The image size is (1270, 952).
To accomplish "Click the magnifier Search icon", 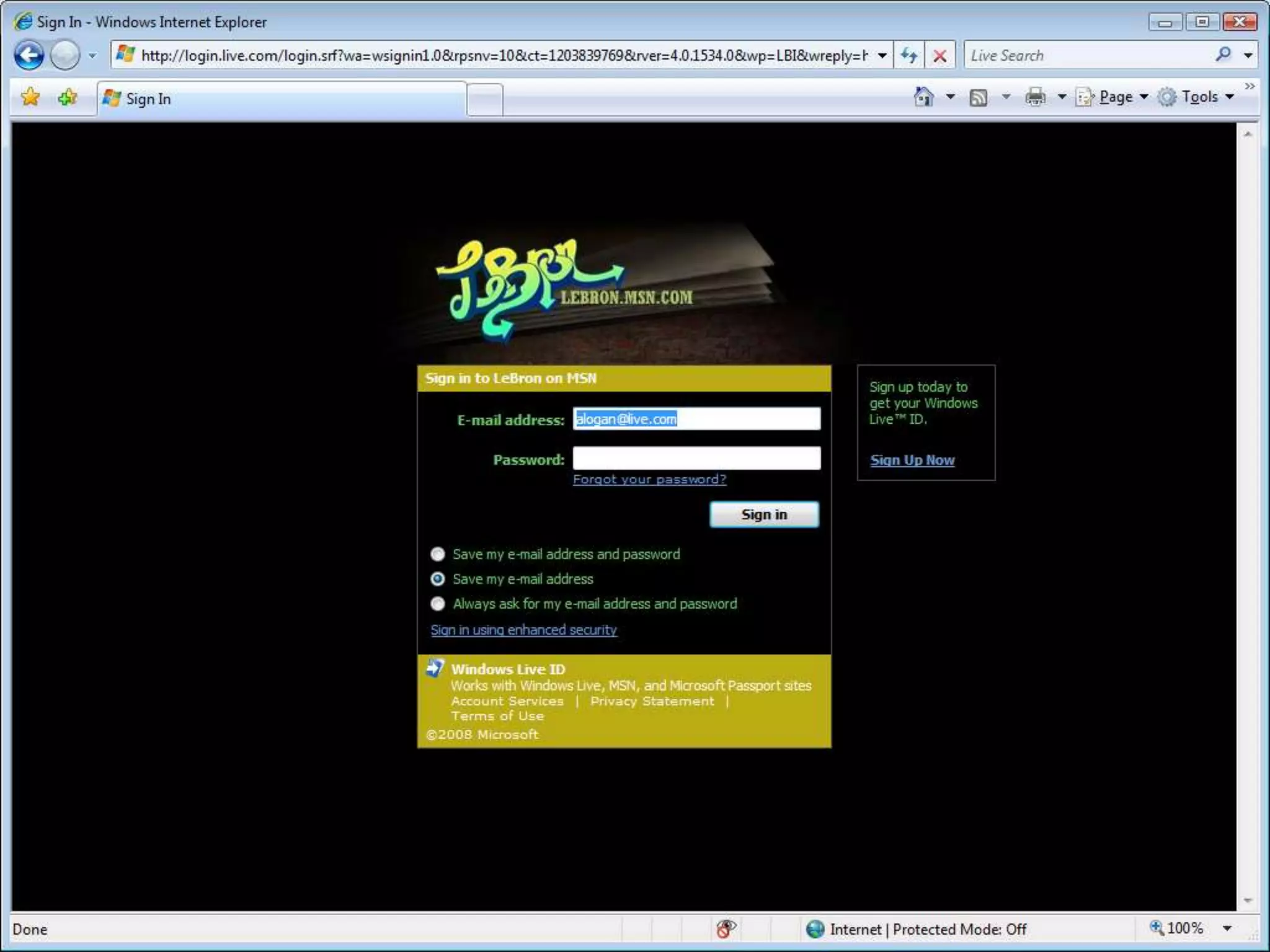I will (1223, 55).
